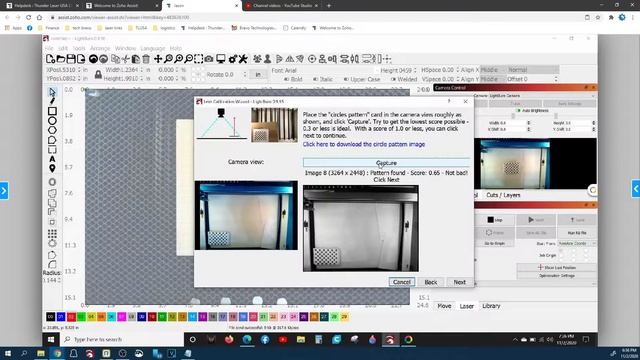Click the Open File folder icon
The image size is (640, 360).
point(60,59)
